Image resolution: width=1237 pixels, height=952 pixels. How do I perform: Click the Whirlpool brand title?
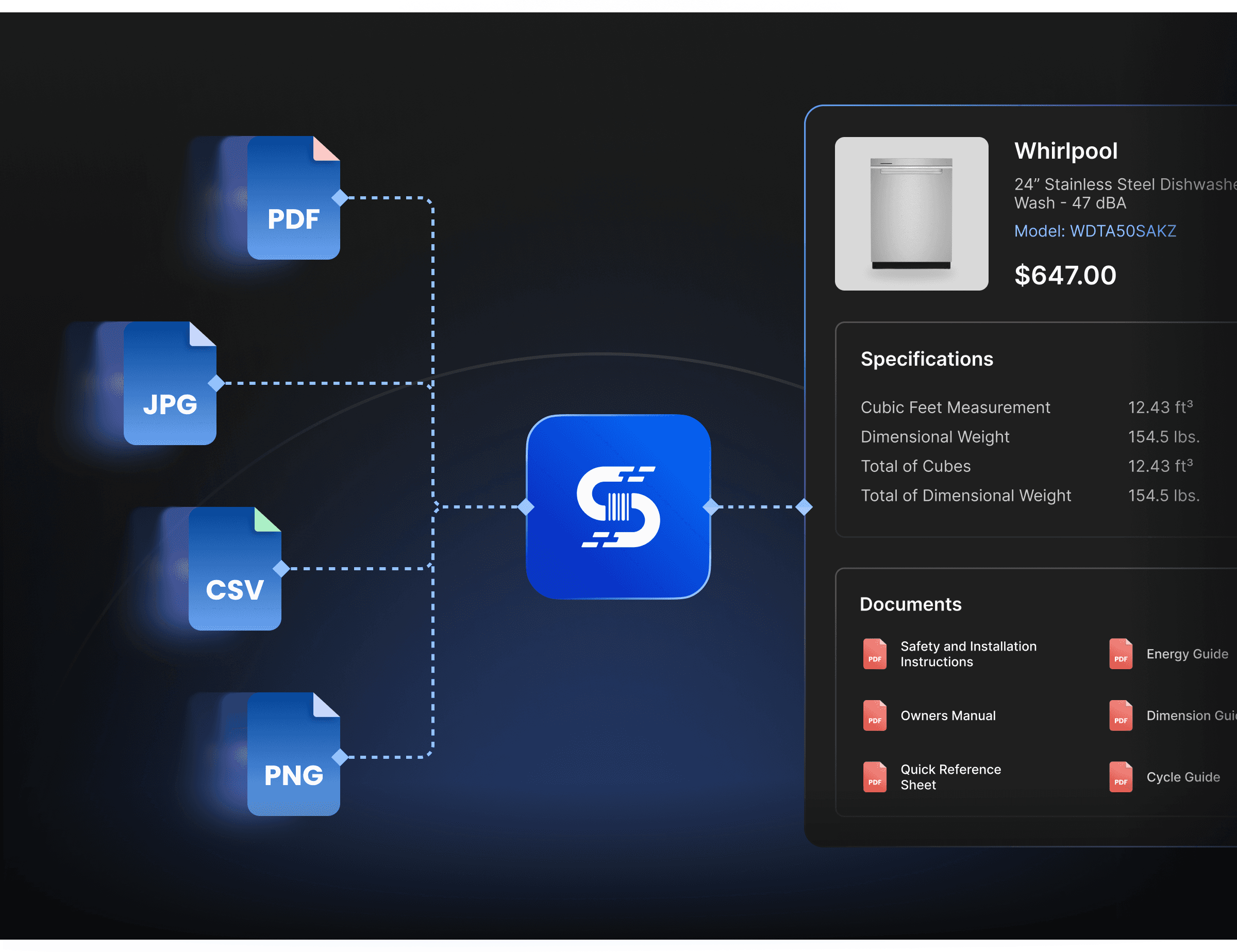point(1065,150)
